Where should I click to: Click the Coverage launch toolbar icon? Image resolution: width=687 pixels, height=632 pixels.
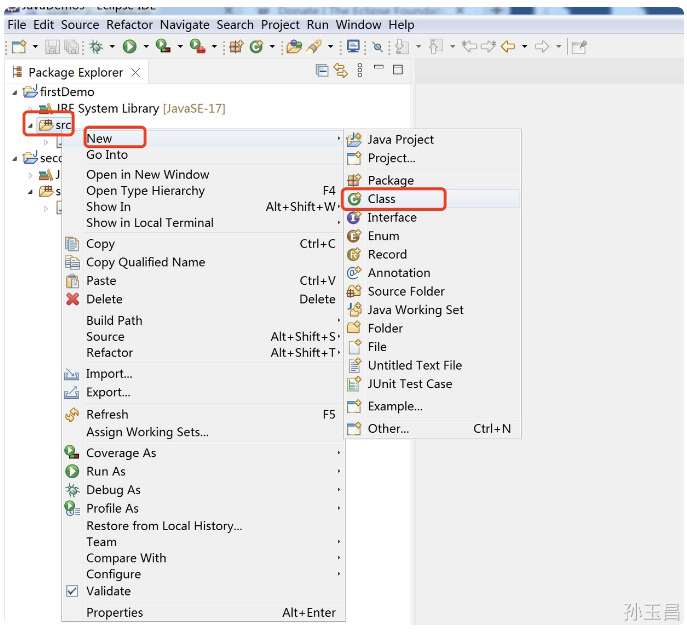tap(163, 46)
